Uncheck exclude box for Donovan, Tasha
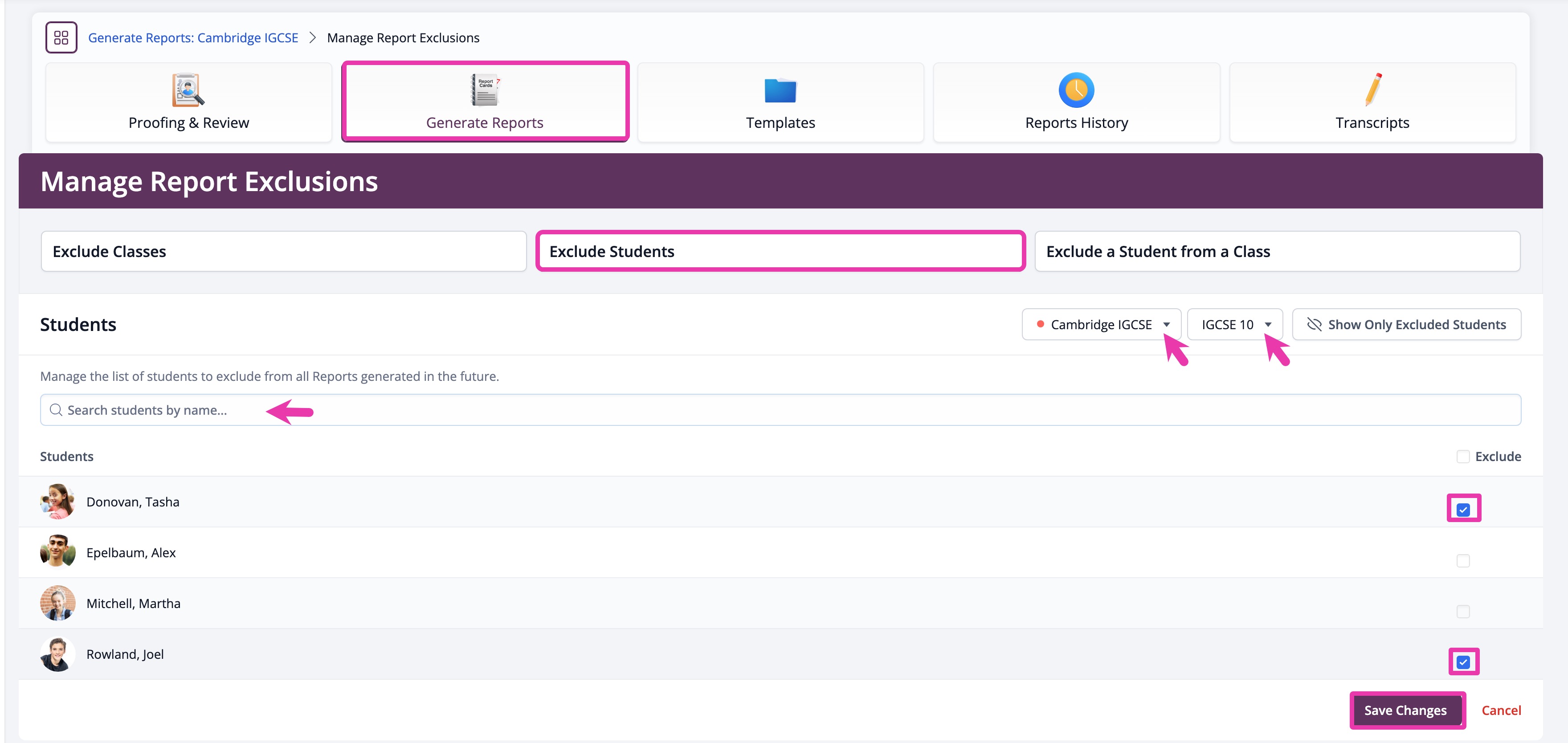The image size is (1568, 743). (1463, 509)
